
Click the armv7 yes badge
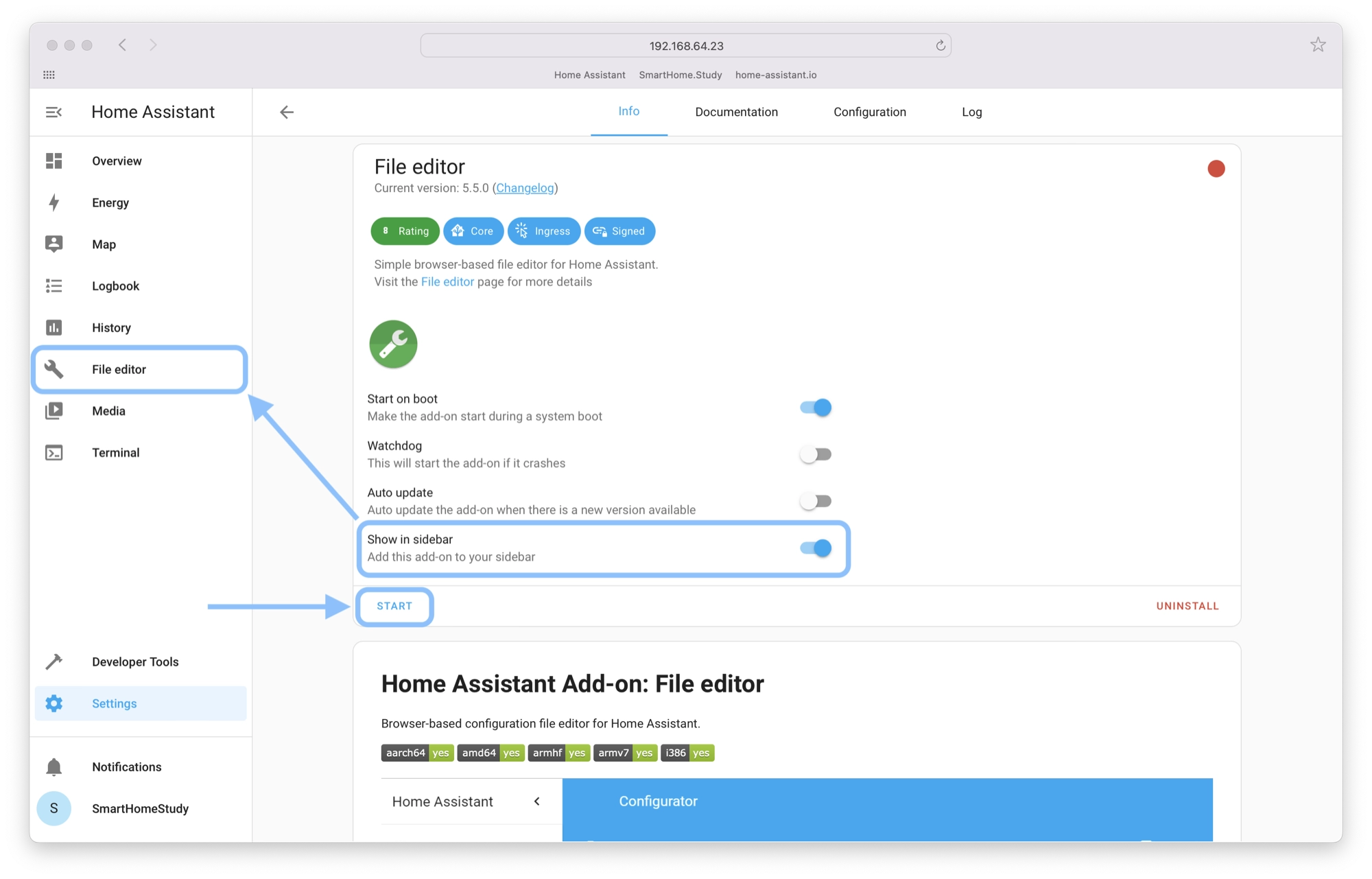(625, 753)
